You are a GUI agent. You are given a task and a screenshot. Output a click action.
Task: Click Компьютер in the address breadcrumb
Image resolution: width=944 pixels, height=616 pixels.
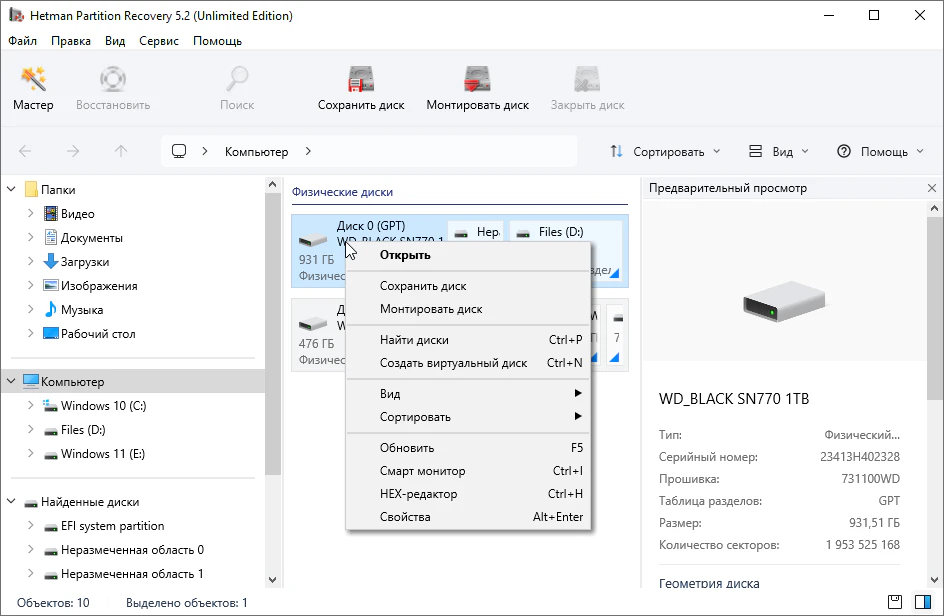pos(256,152)
